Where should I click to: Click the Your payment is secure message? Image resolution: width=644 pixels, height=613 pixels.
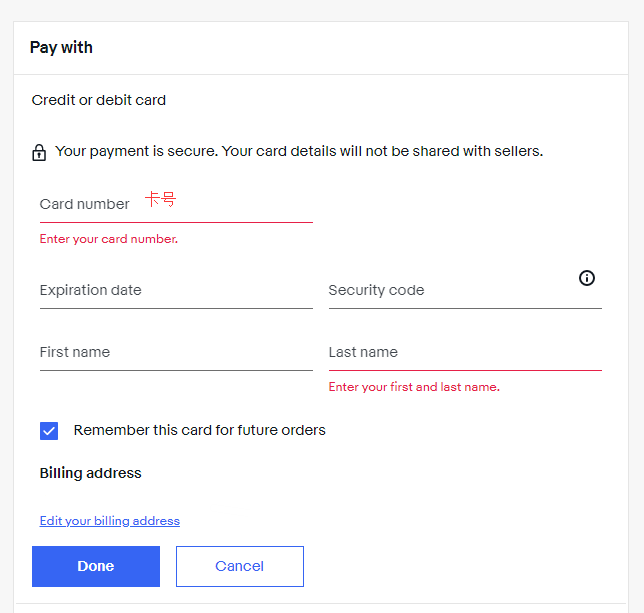(x=299, y=152)
